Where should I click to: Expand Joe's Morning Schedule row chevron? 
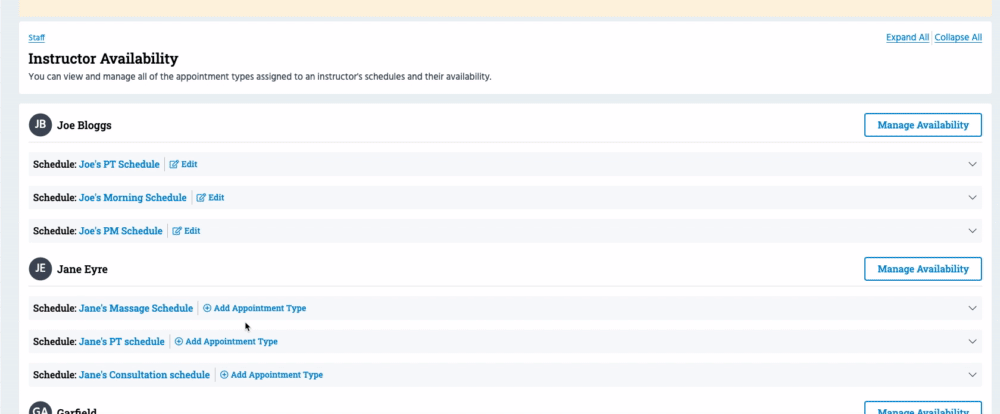click(973, 198)
